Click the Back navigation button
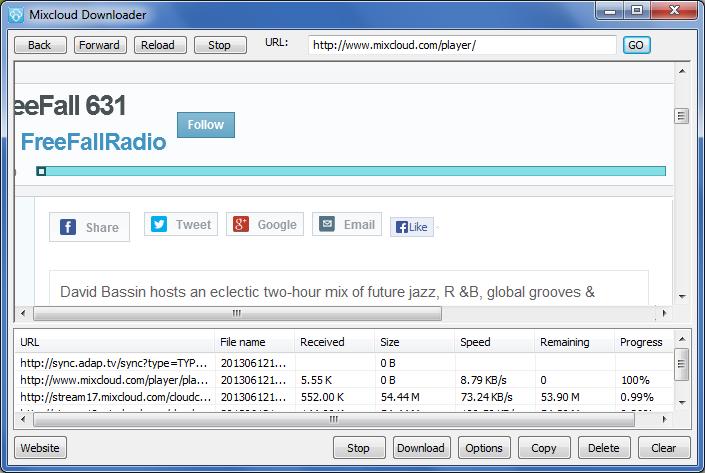This screenshot has height=473, width=705. (40, 45)
